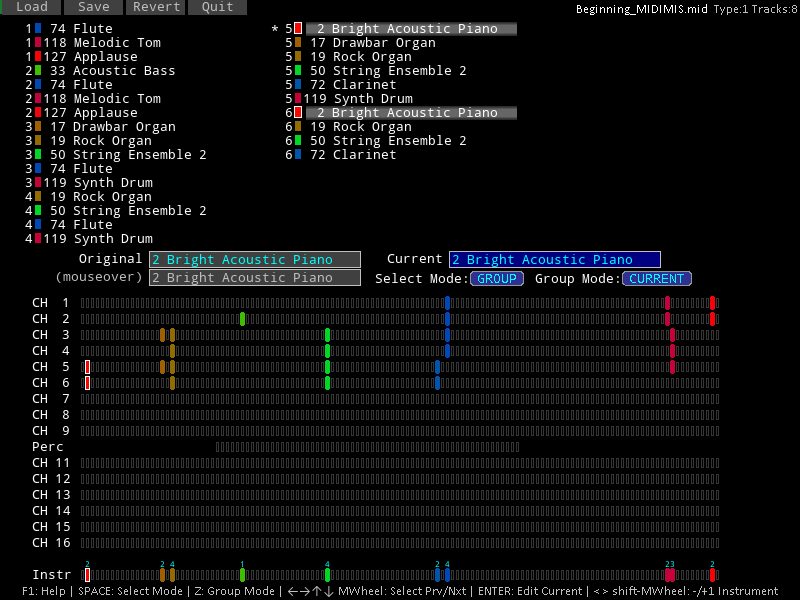Viewport: 800px width, 600px height.
Task: Click the green marker labeled 1 in Instr row
Action: point(243,575)
